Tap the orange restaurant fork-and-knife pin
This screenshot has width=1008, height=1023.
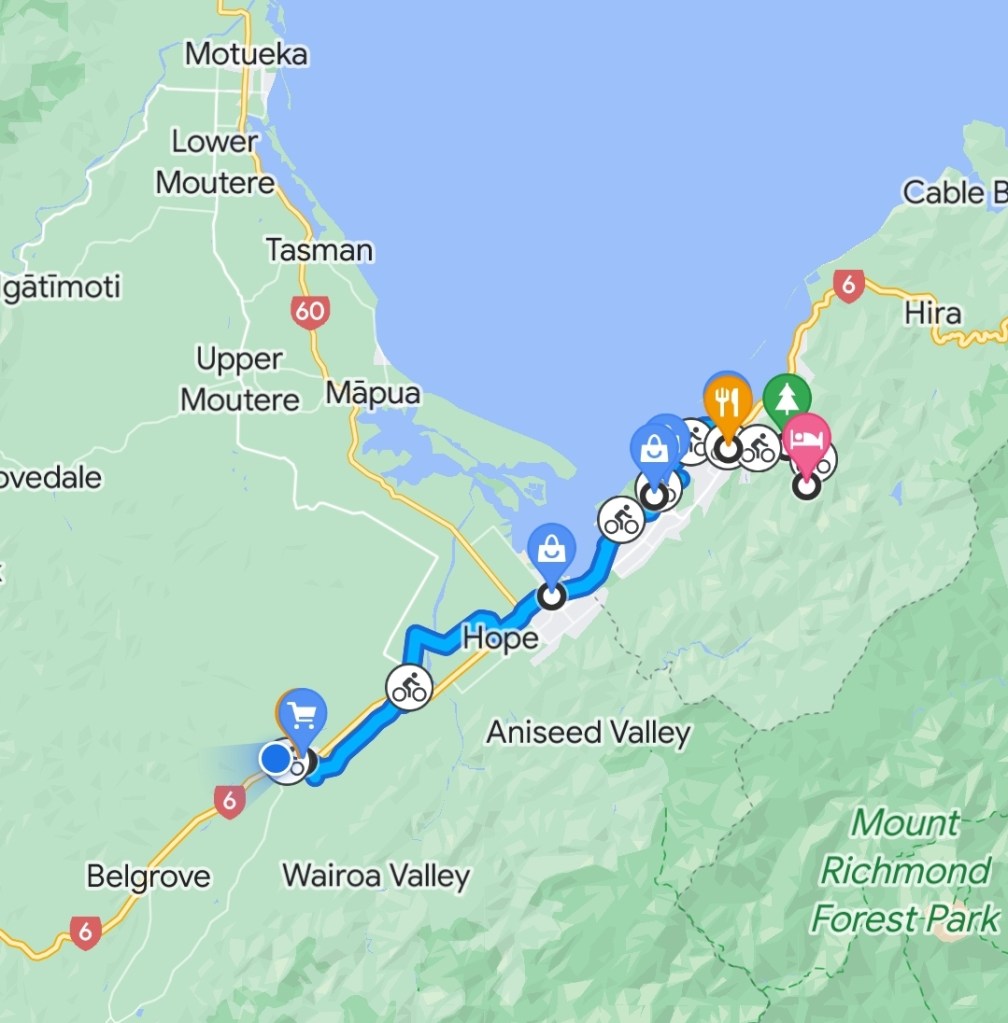point(727,403)
